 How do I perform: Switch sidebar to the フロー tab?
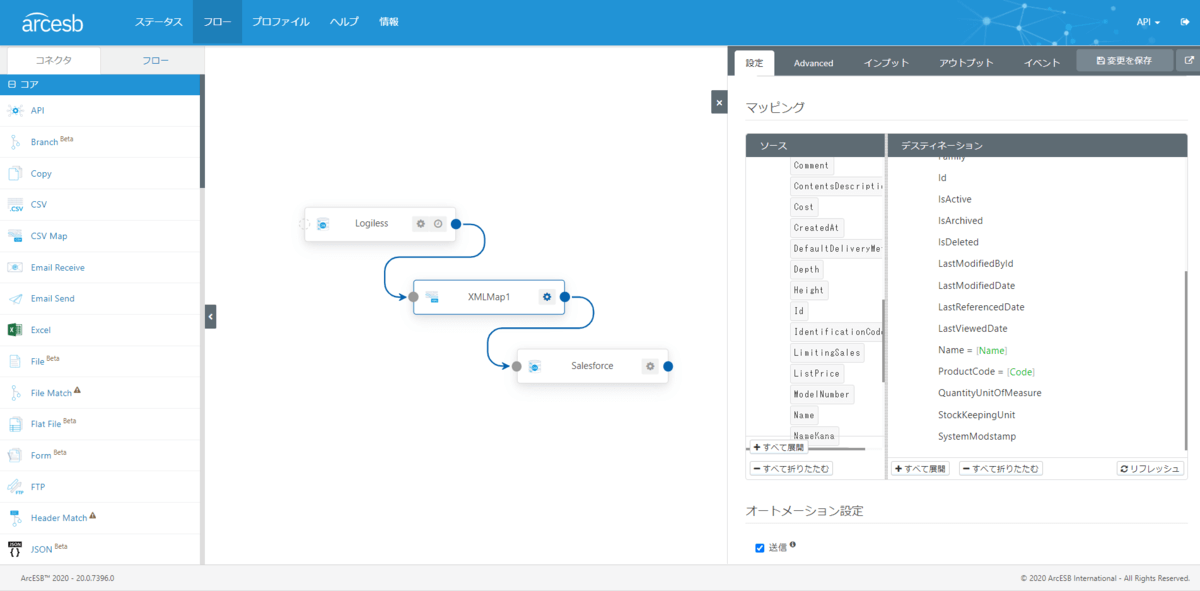pyautogui.click(x=155, y=60)
